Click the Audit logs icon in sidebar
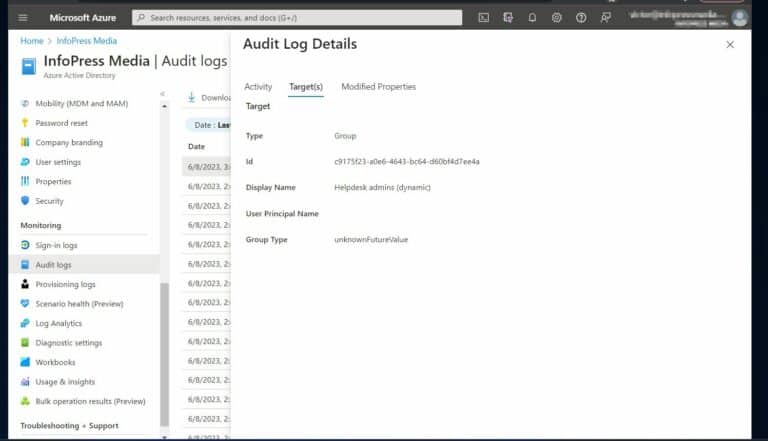 tap(25, 264)
